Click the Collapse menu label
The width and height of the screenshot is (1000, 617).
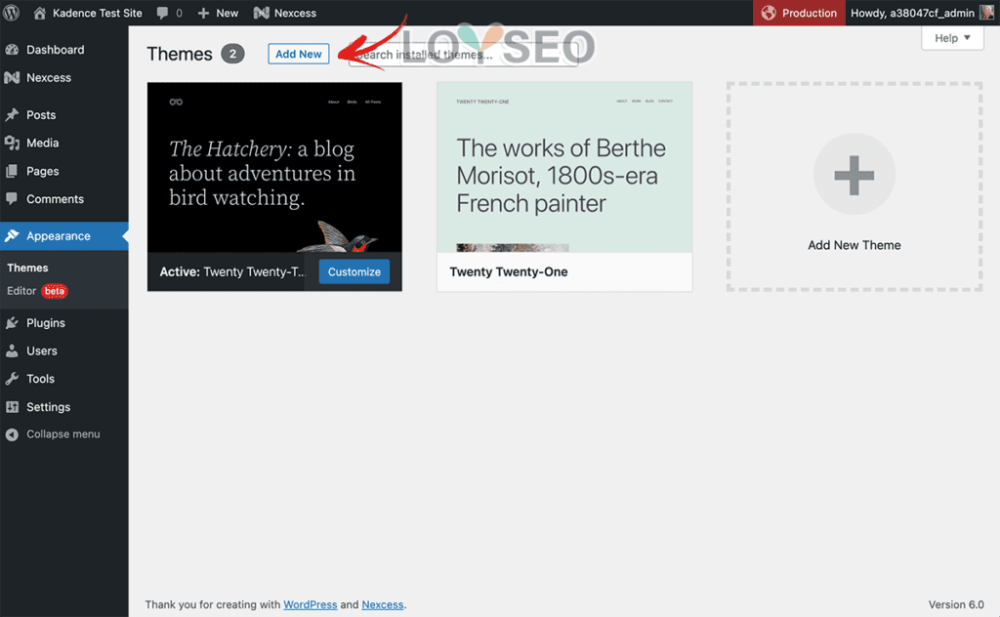[63, 435]
